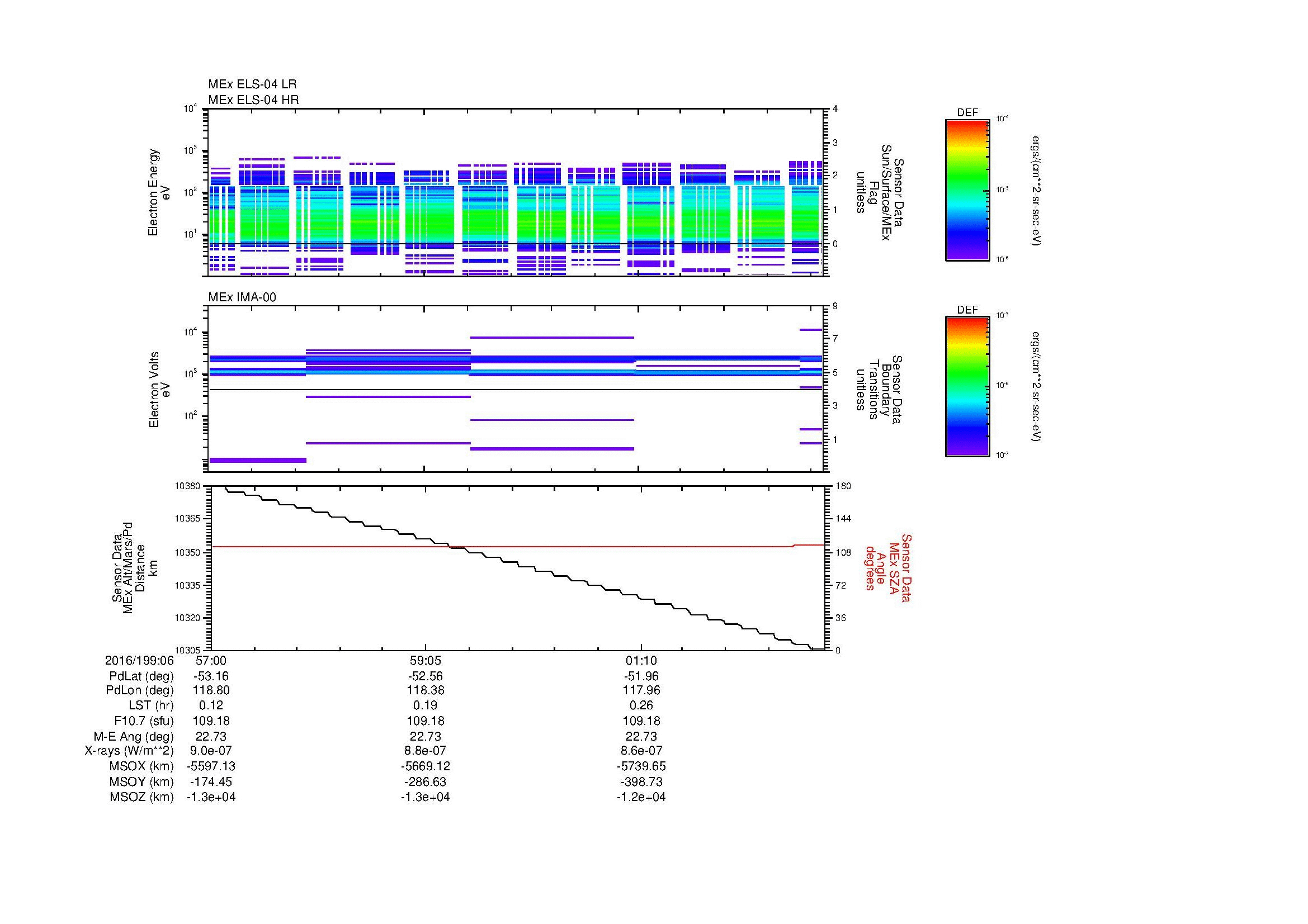Image resolution: width=1308 pixels, height=924 pixels.
Task: Click the '180' SZA angle axis tick
Action: pyautogui.click(x=843, y=486)
